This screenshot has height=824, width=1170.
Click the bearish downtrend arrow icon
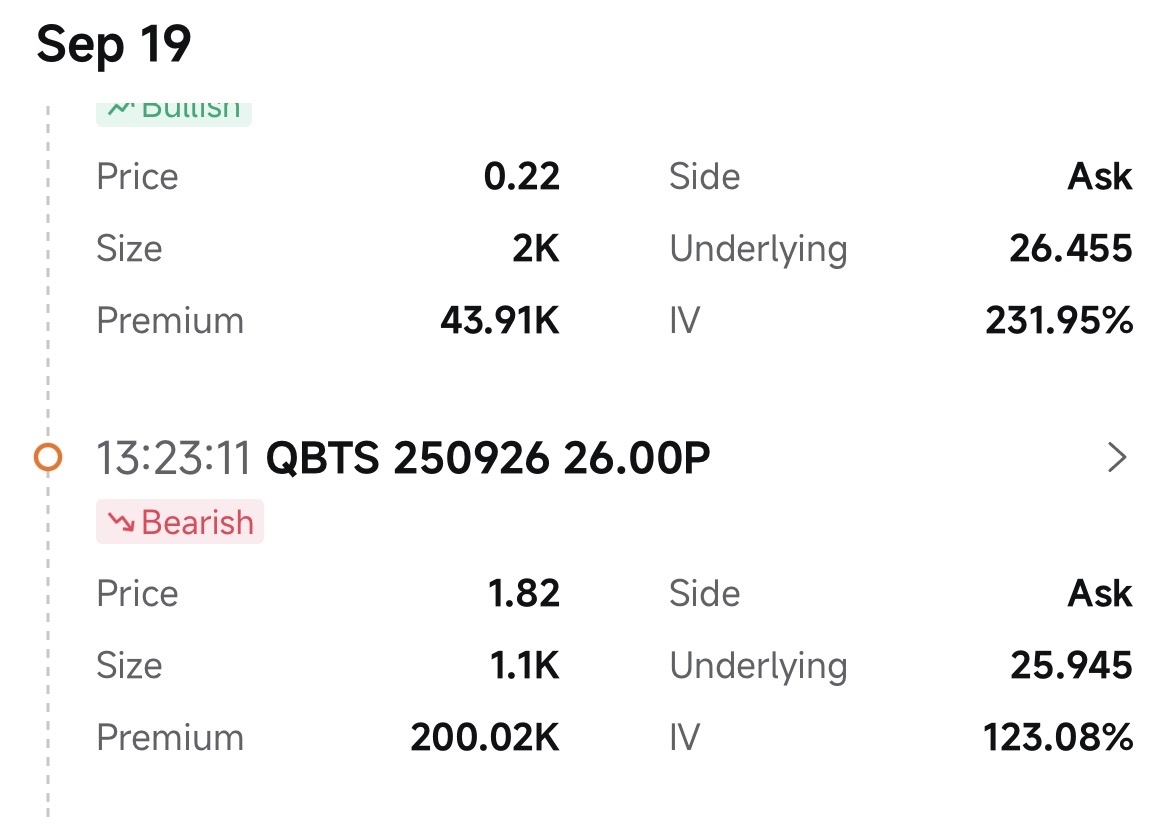coord(123,522)
